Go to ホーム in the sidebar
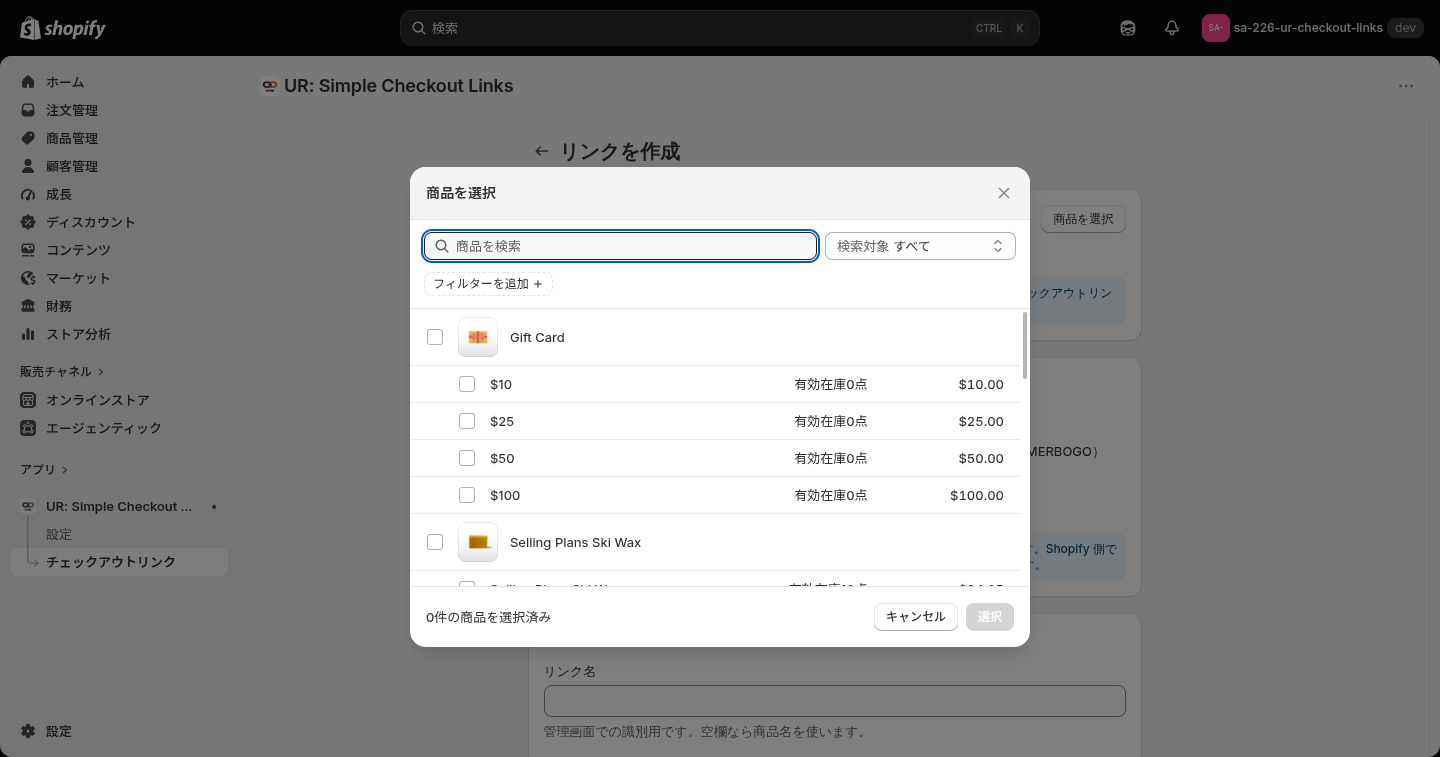This screenshot has width=1440, height=757. (x=119, y=82)
